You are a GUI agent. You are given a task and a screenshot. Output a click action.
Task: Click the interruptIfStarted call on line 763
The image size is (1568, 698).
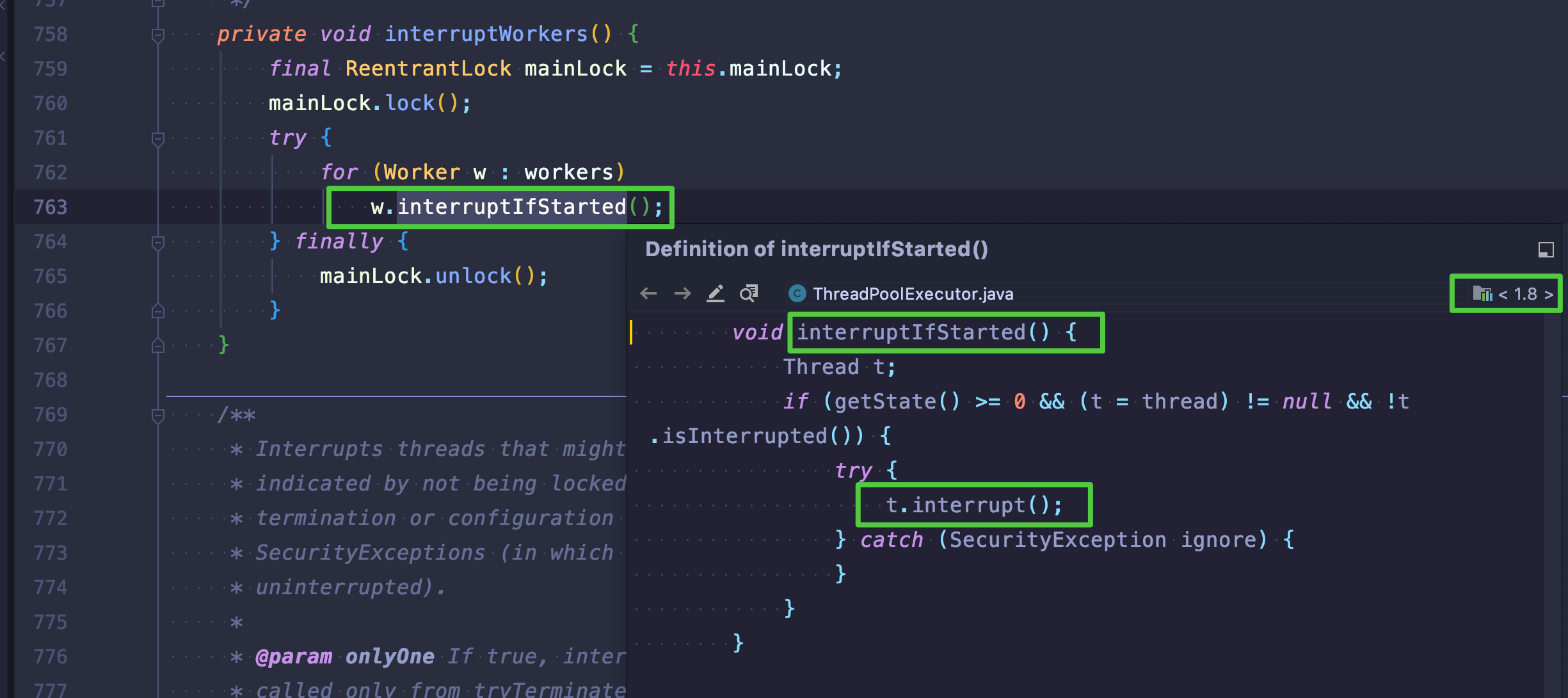(511, 207)
